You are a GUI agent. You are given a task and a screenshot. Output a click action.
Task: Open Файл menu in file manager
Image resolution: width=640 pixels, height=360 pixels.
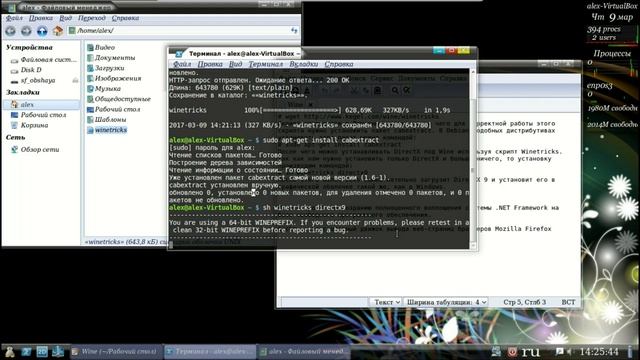[x=14, y=18]
